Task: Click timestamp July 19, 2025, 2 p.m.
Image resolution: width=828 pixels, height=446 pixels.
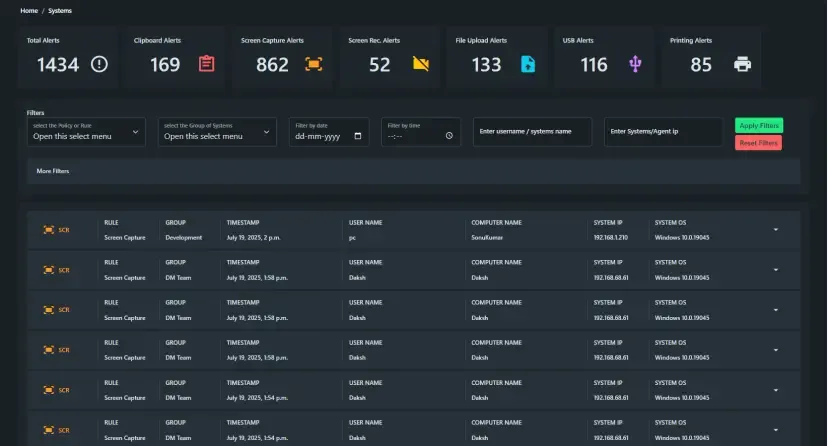Action: 253,238
